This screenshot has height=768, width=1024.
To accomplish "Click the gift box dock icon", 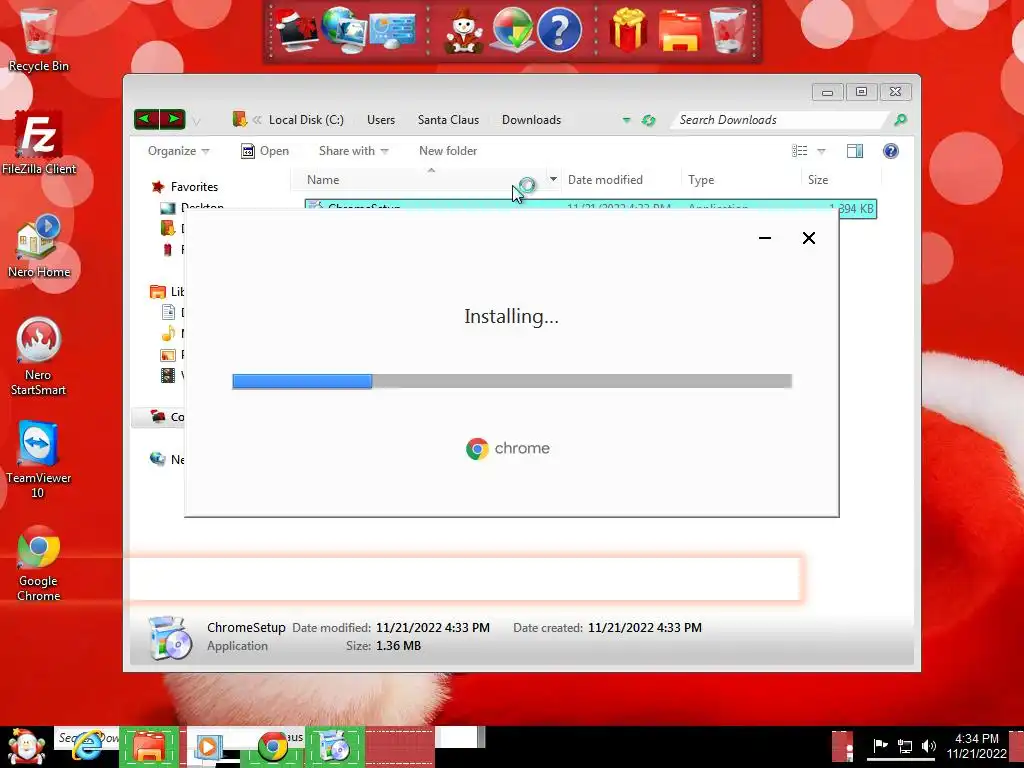I will (x=628, y=29).
